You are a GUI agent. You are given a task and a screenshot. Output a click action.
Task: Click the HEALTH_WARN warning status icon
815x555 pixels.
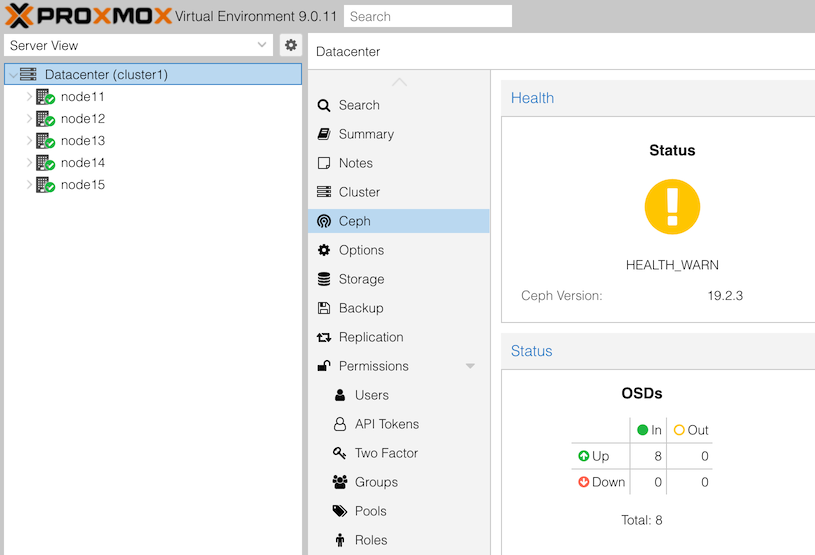point(672,207)
